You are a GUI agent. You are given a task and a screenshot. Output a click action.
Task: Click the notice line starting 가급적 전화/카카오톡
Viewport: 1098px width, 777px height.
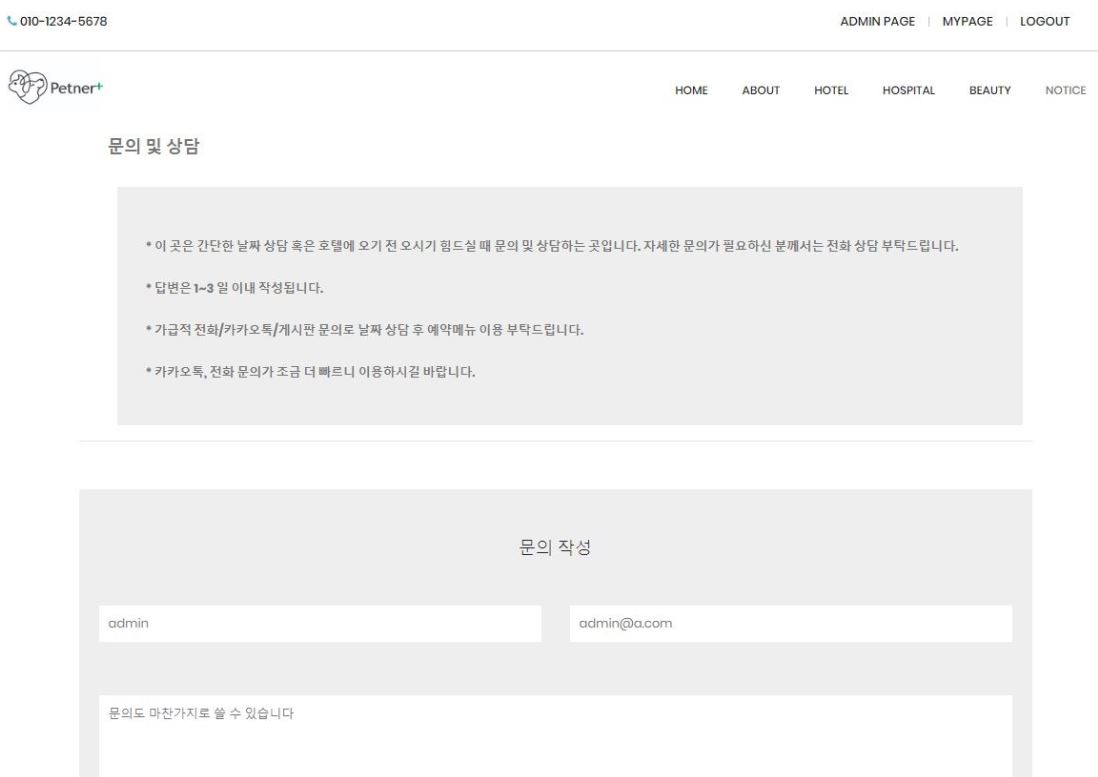(364, 330)
